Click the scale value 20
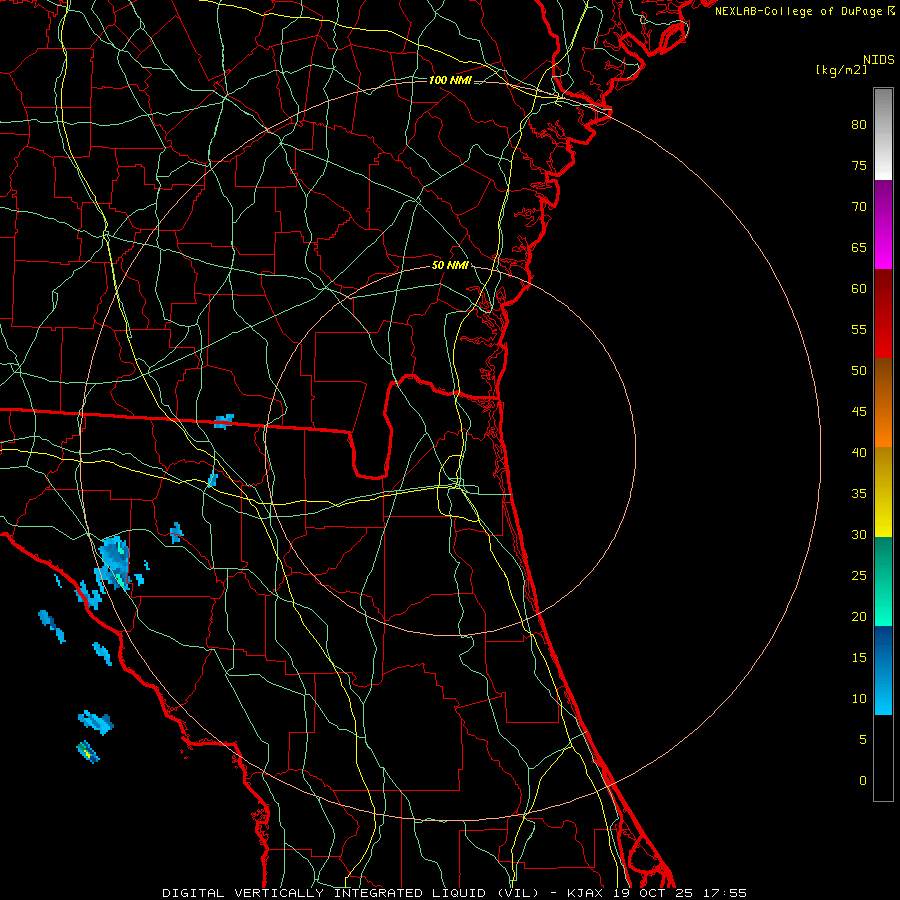 [859, 616]
